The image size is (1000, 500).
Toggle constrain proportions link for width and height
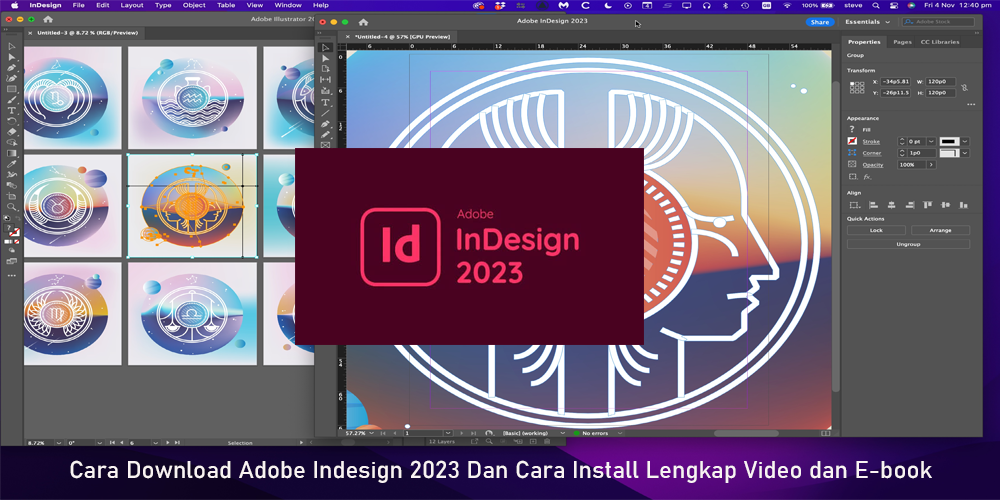[x=965, y=87]
